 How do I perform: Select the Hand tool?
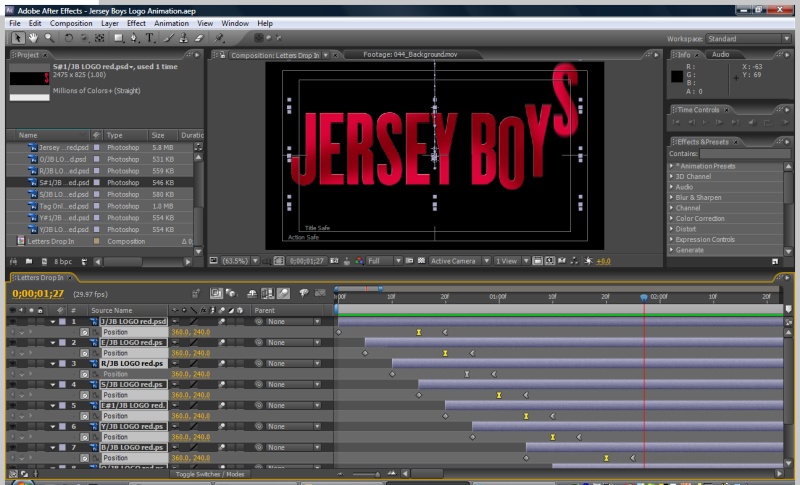click(32, 38)
